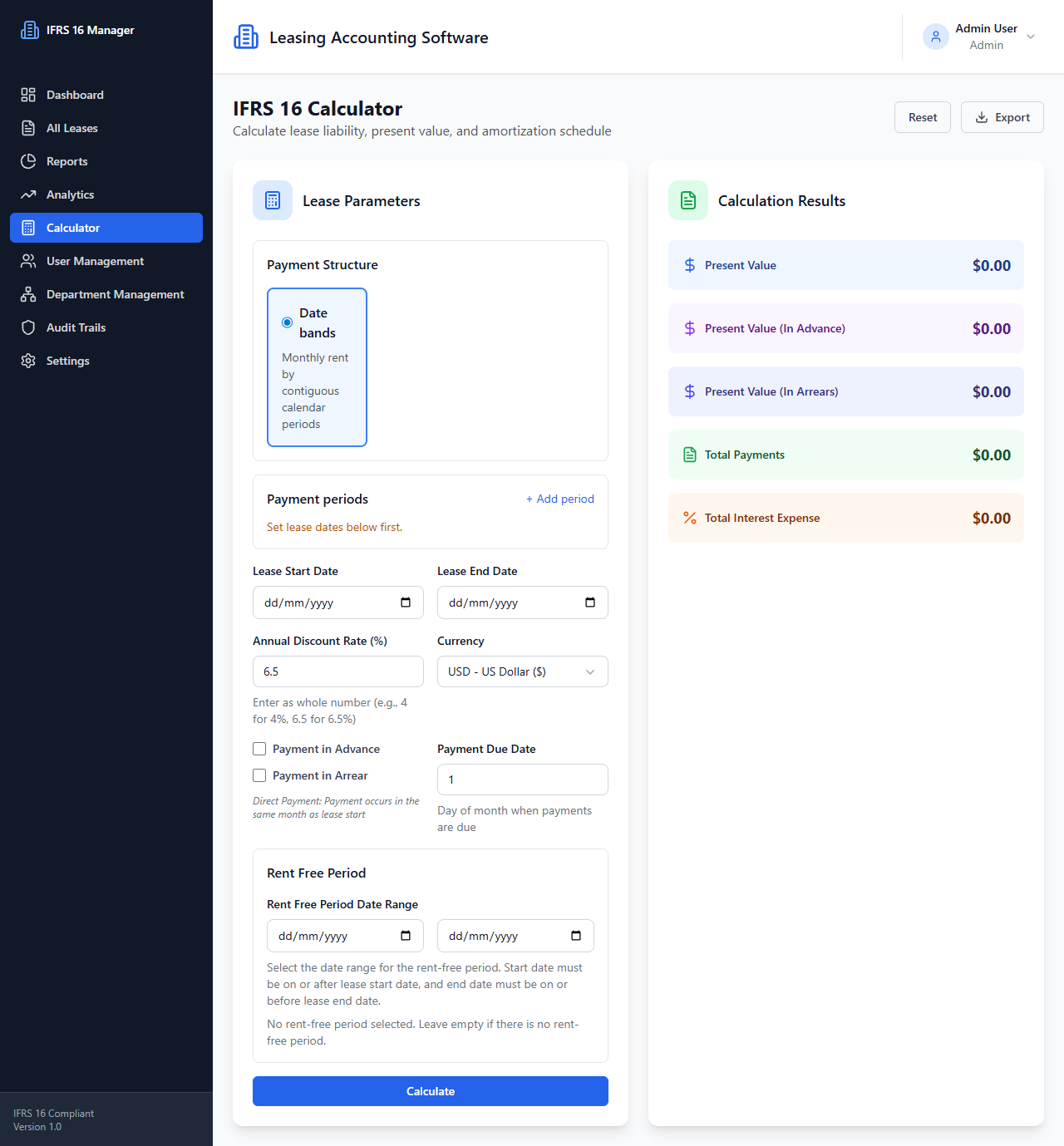1064x1146 pixels.
Task: Enable the Payment in Advance checkbox
Action: [259, 749]
